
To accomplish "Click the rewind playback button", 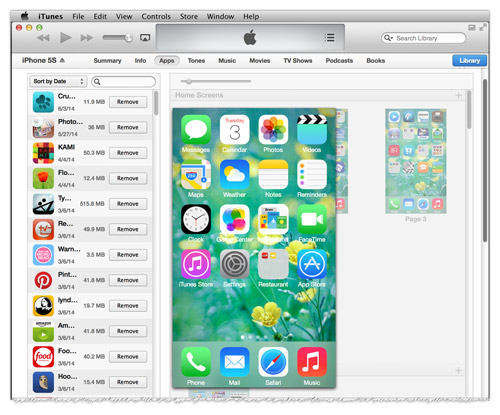I will pos(44,38).
